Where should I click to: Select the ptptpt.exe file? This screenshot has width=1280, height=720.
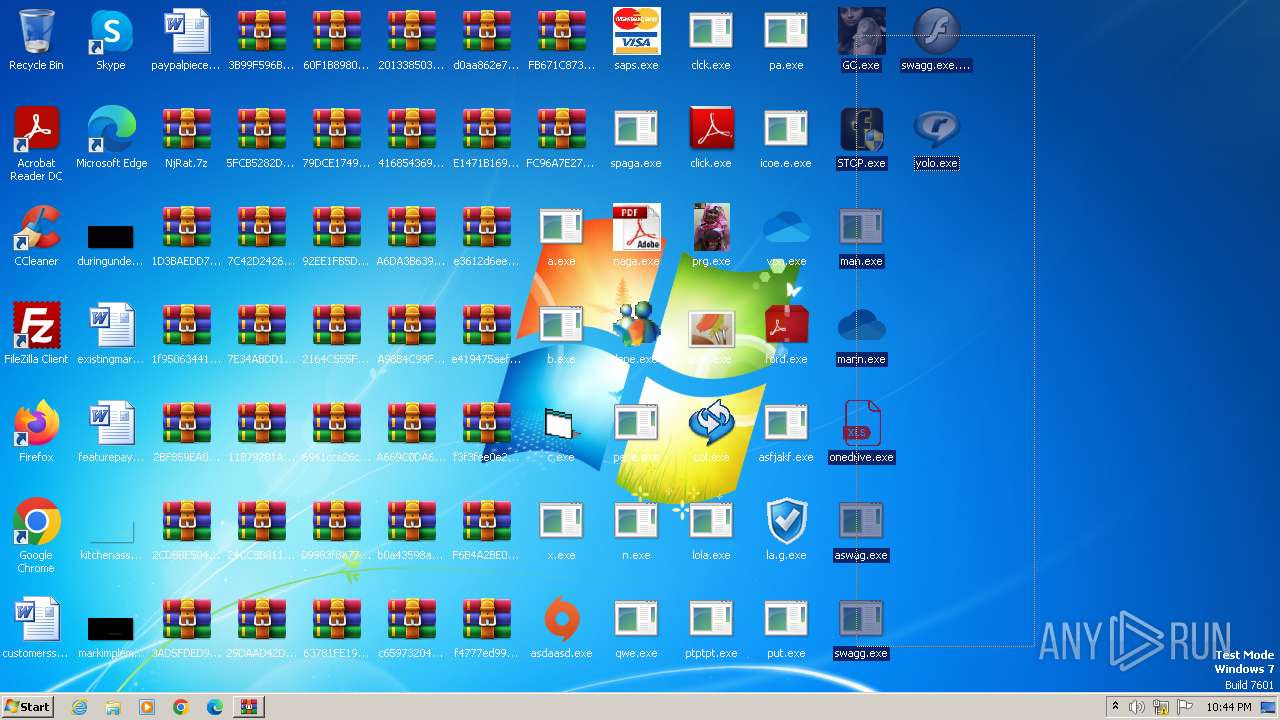point(711,628)
